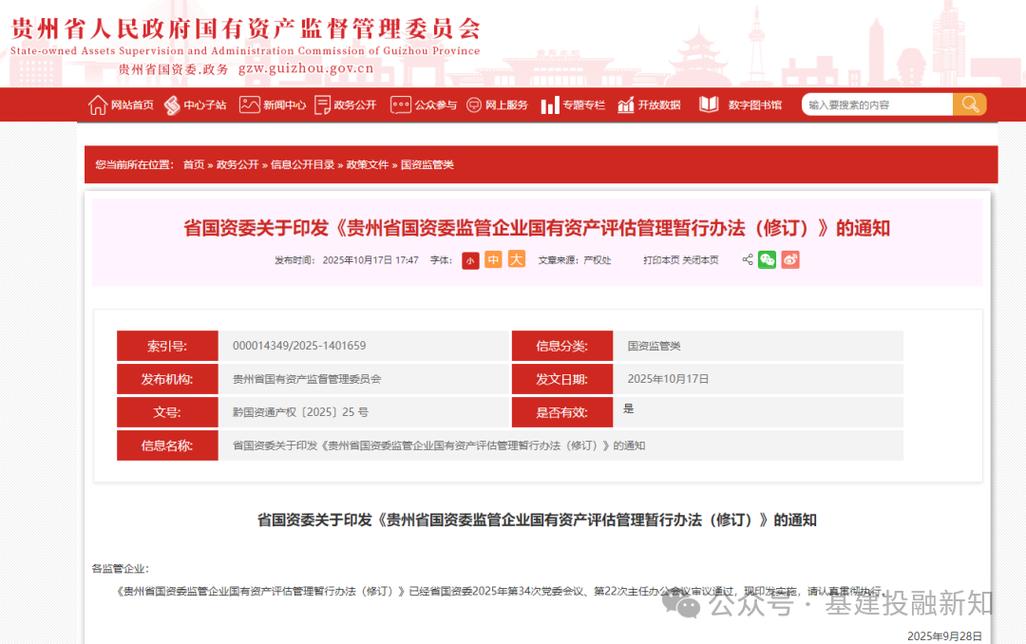Share the article via WeChat icon

(767, 260)
